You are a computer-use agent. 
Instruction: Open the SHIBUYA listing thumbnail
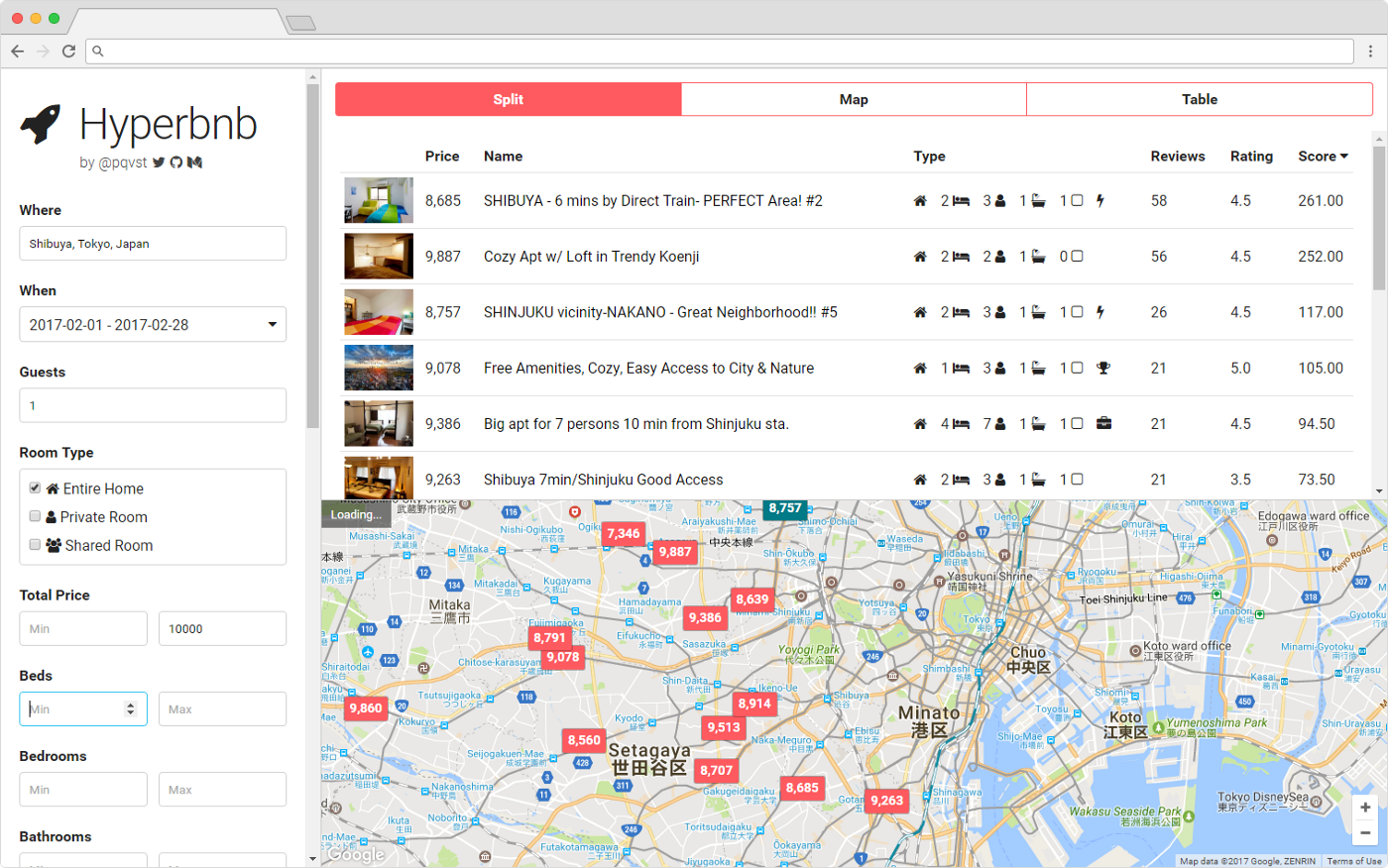tap(379, 200)
